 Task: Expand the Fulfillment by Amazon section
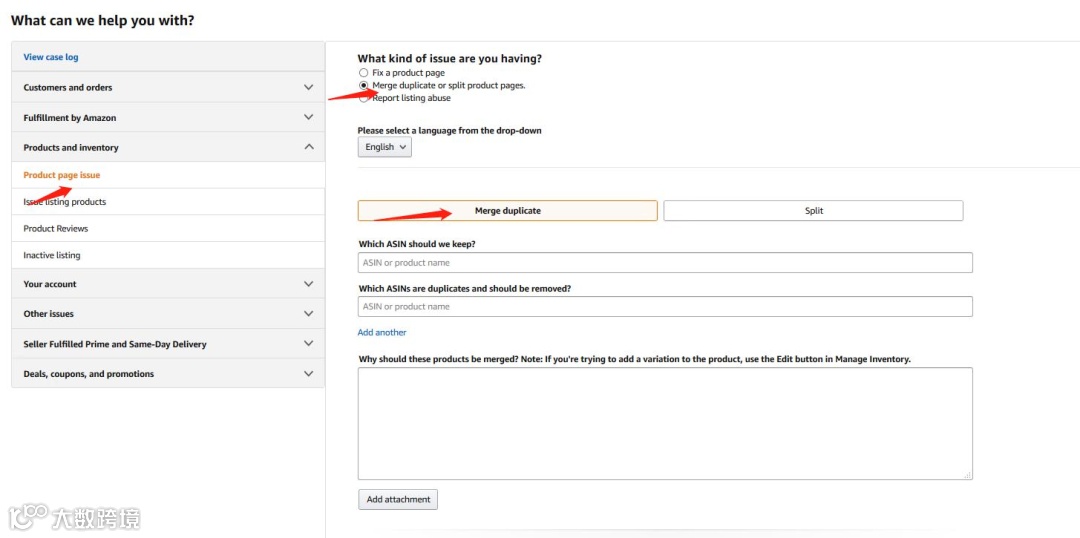(168, 118)
